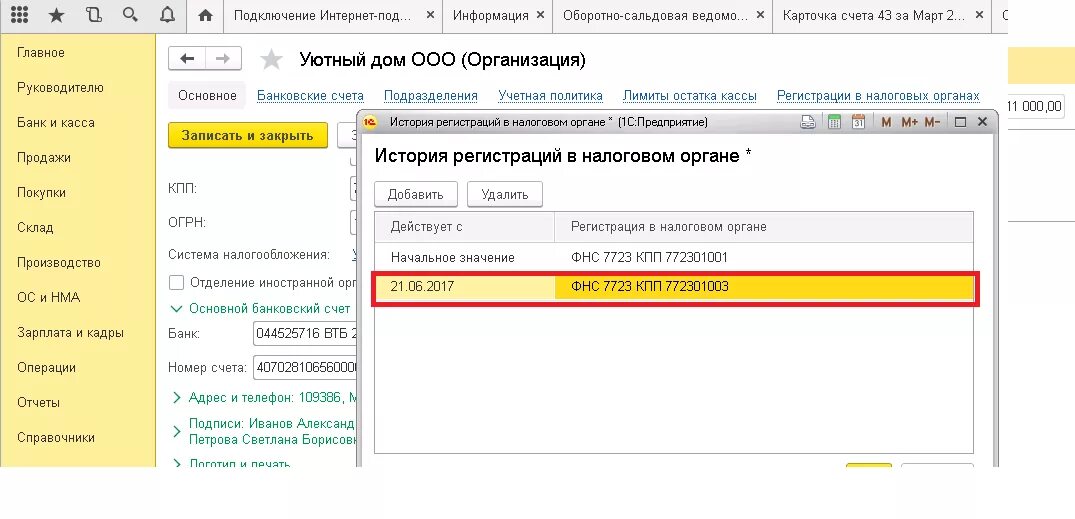Click cell ФНС 7723 КПП 772301001
This screenshot has height=519, width=1075.
tap(764, 258)
